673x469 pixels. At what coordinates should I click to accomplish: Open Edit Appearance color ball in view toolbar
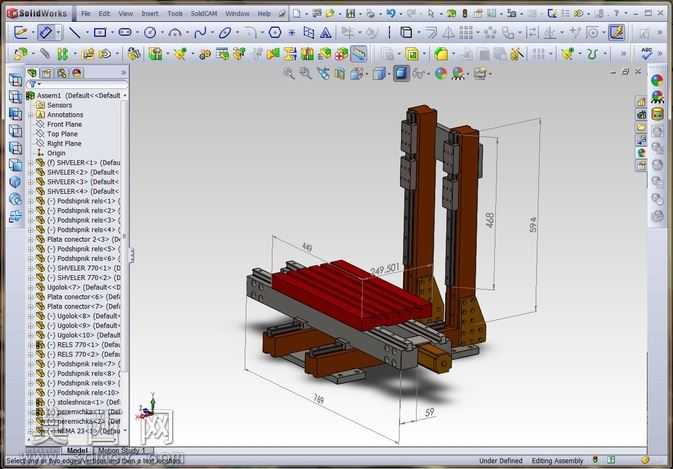pos(441,74)
